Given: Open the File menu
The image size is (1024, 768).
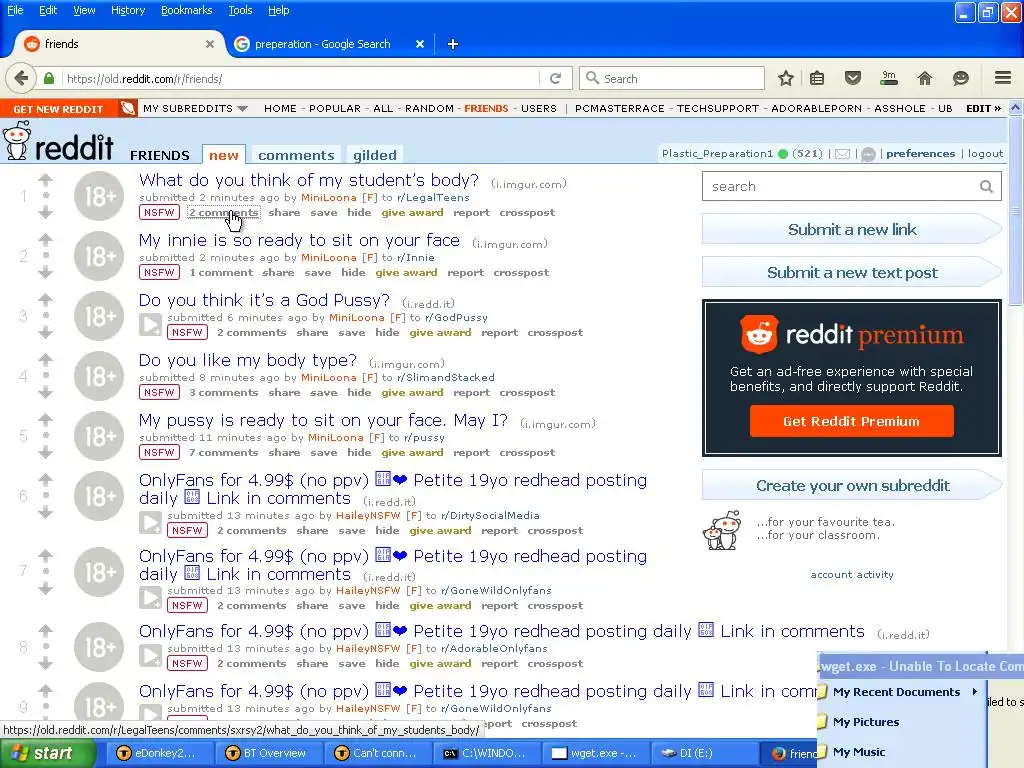Looking at the screenshot, I should [x=15, y=10].
